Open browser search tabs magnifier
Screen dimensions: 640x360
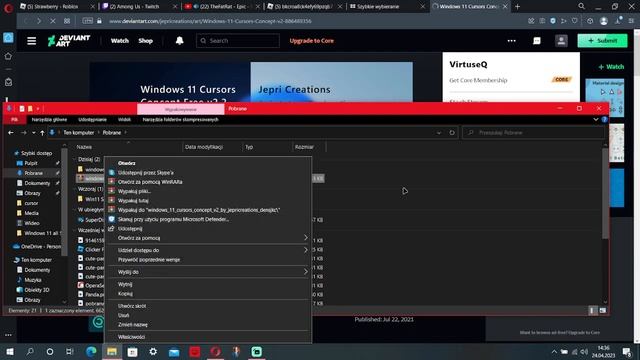[x=581, y=6]
